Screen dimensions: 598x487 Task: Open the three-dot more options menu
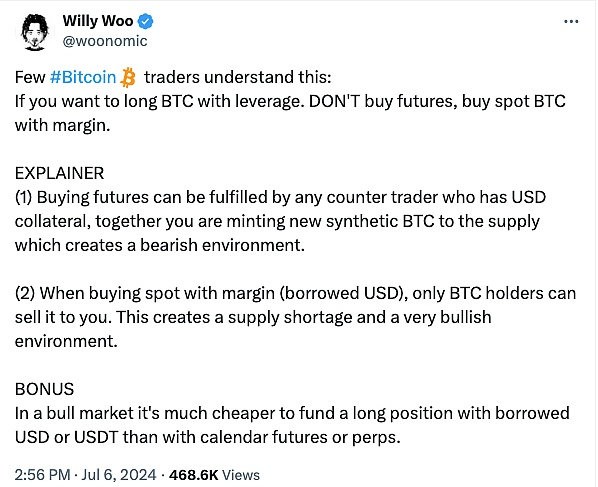(571, 22)
